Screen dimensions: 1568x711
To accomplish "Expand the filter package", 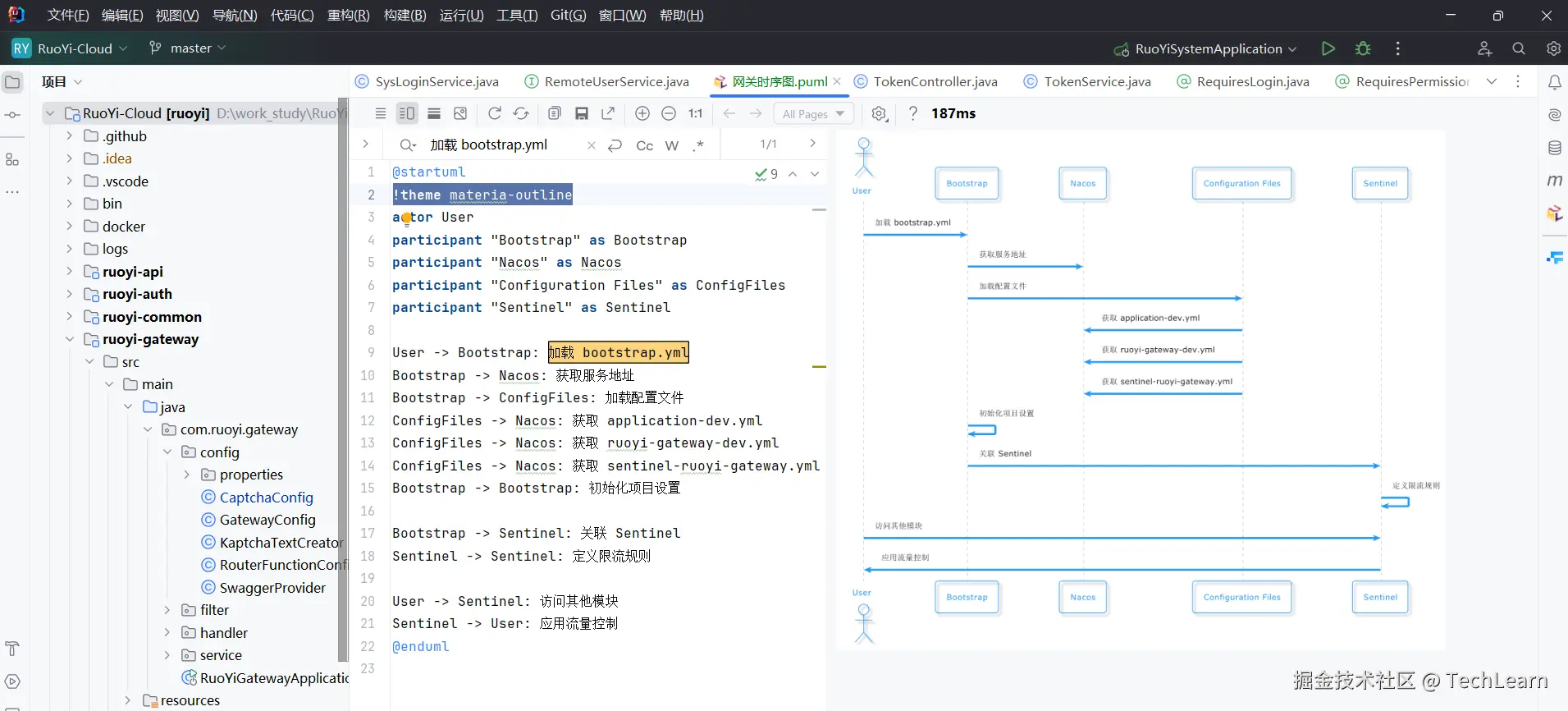I will (x=167, y=610).
